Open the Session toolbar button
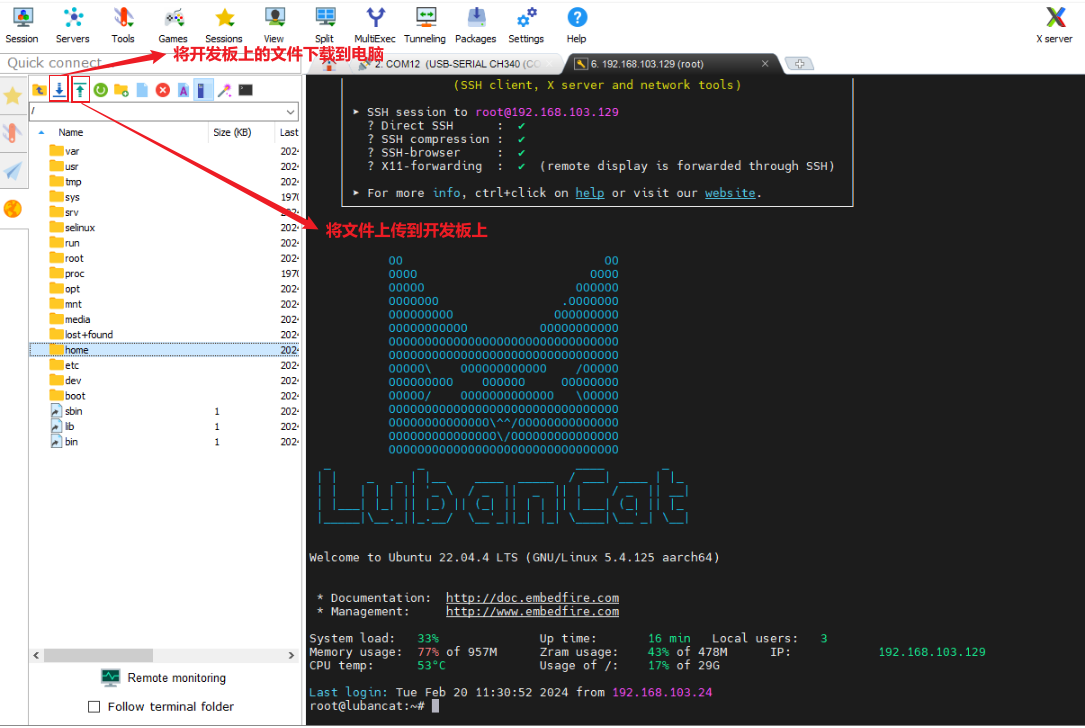 pyautogui.click(x=22, y=25)
